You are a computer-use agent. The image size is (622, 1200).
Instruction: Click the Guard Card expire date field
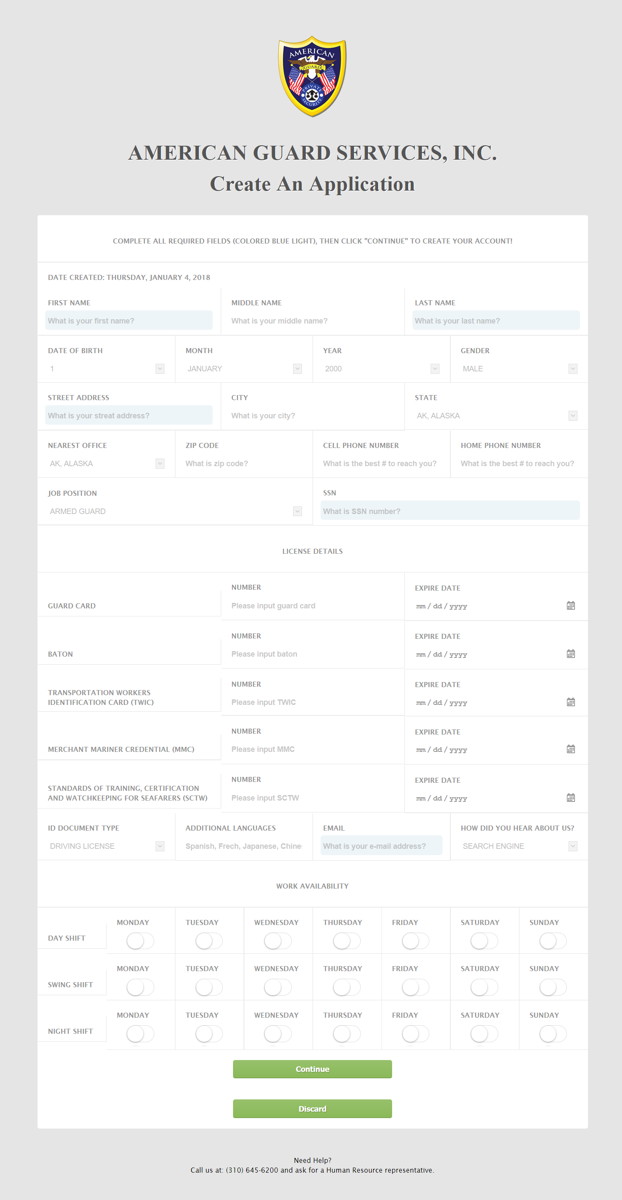(x=496, y=606)
